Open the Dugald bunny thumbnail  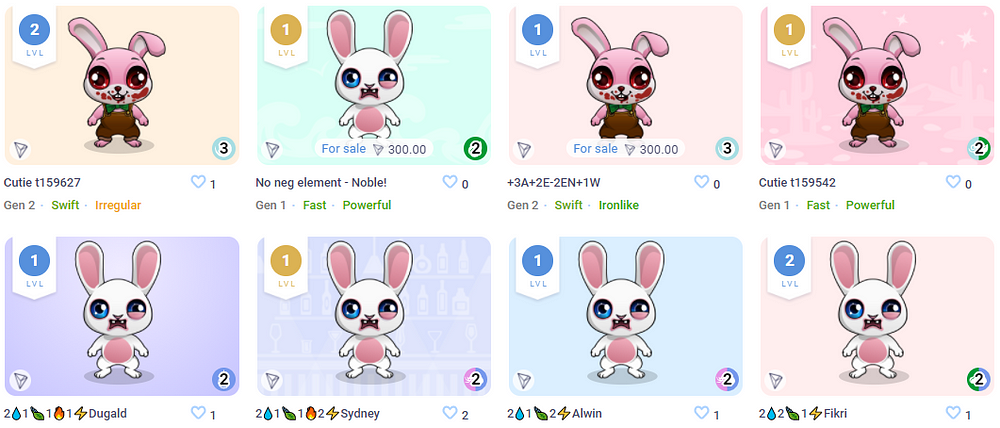tap(122, 316)
